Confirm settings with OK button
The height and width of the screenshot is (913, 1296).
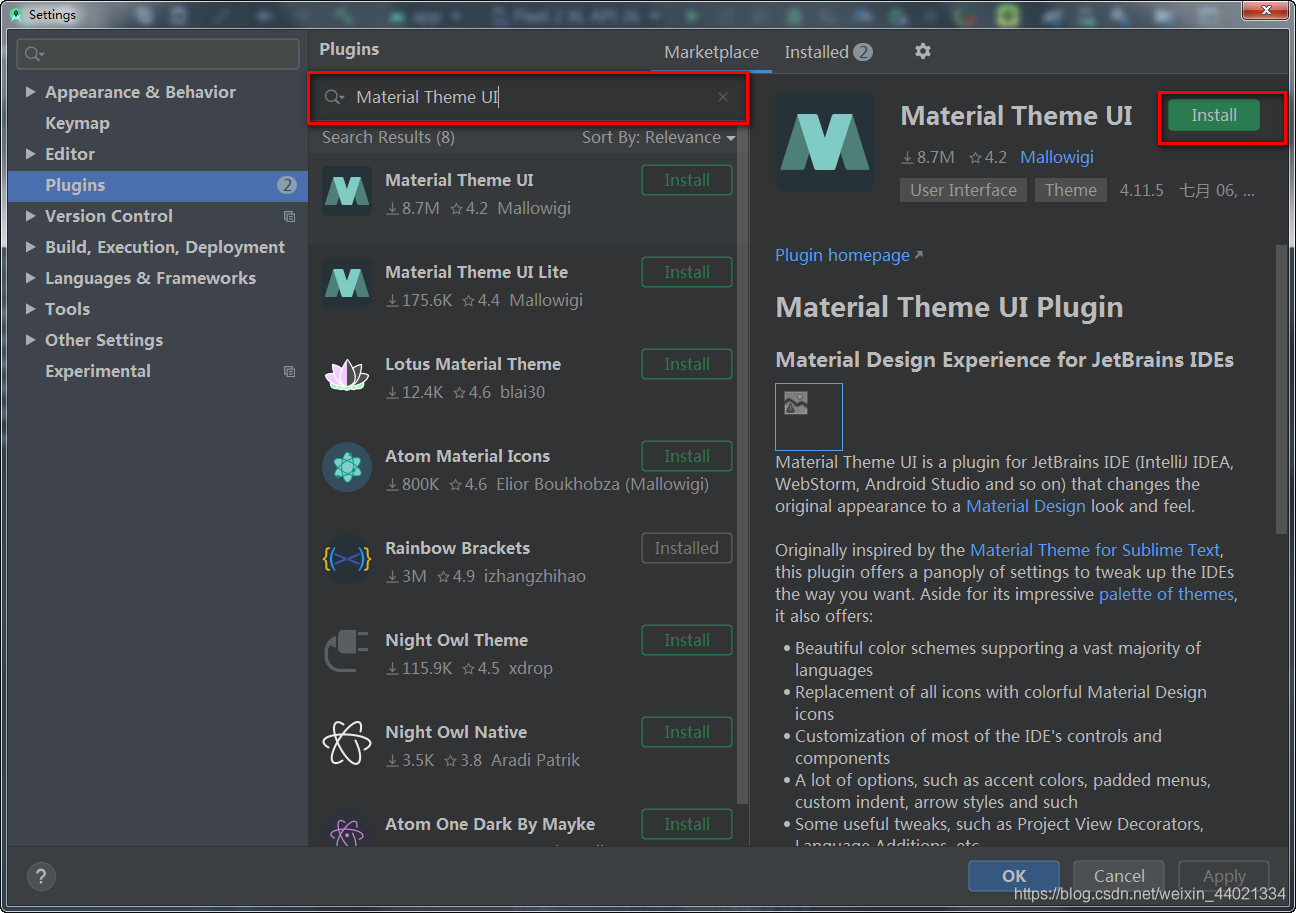click(1014, 876)
